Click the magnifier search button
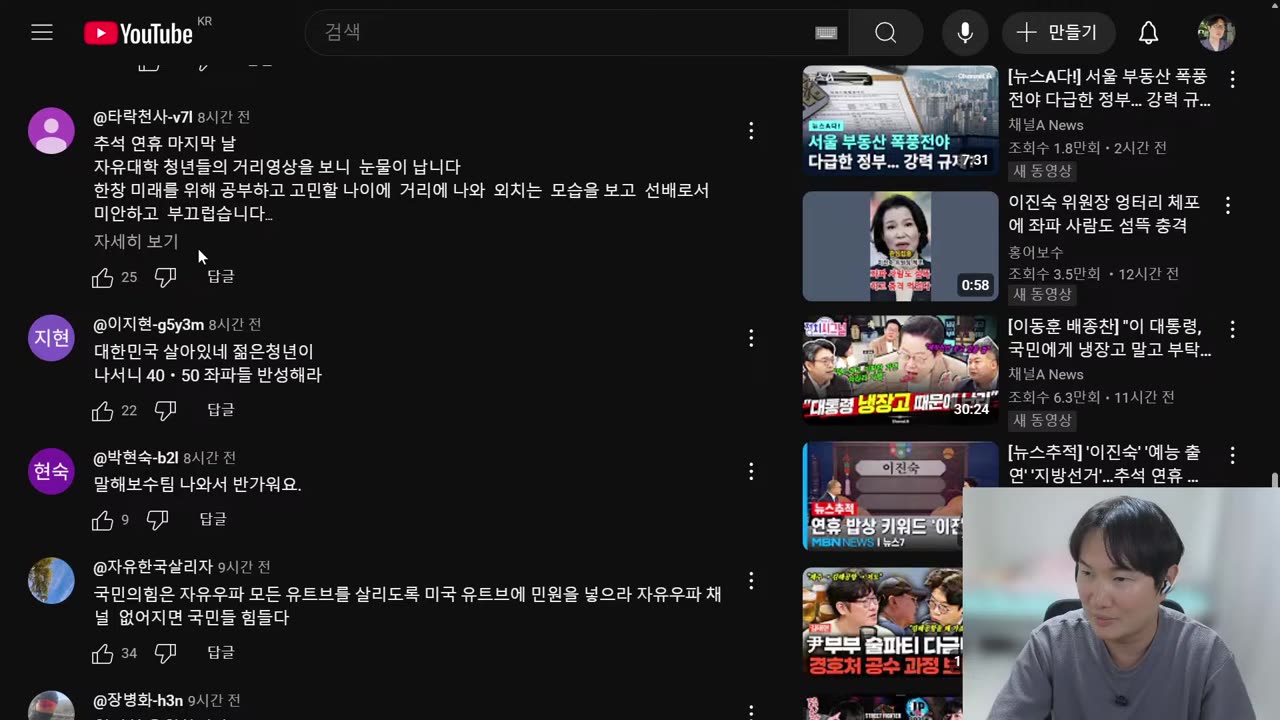 [x=885, y=33]
